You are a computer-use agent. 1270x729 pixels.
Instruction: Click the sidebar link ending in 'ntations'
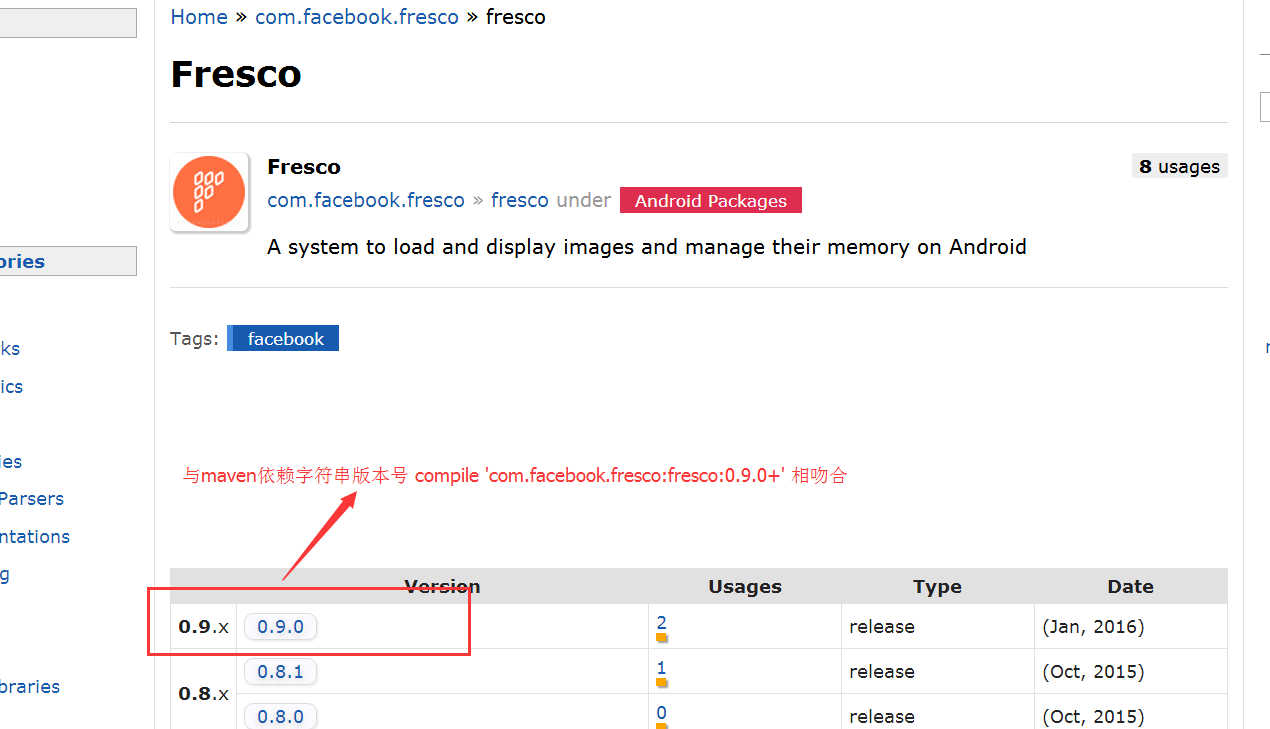coord(35,536)
